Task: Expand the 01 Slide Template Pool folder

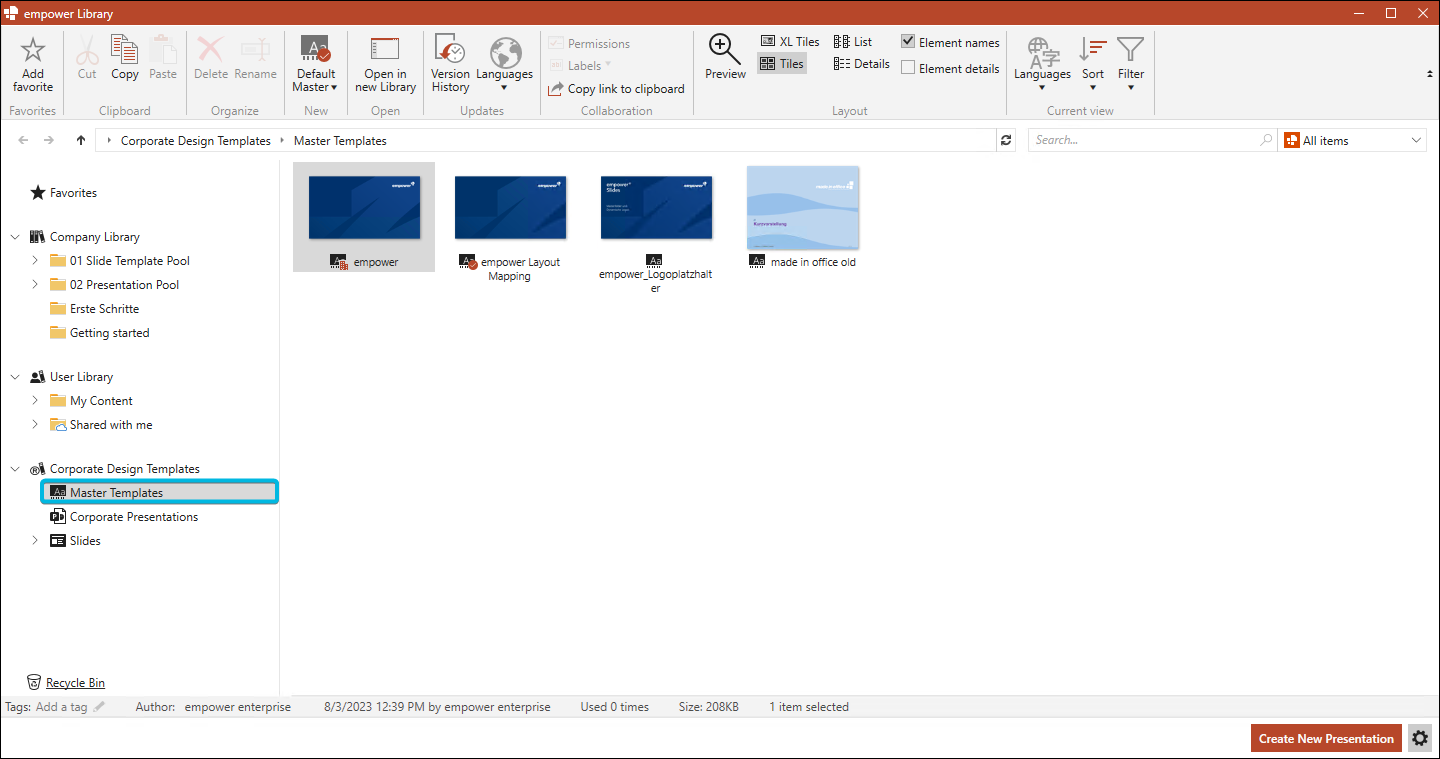Action: pos(35,261)
